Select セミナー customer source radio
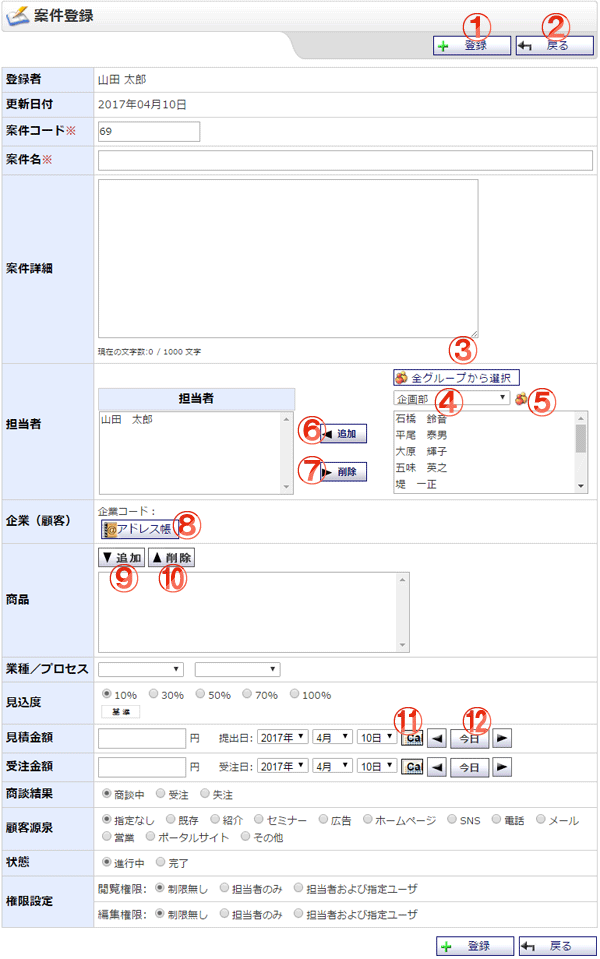The height and width of the screenshot is (959, 600). (x=259, y=819)
